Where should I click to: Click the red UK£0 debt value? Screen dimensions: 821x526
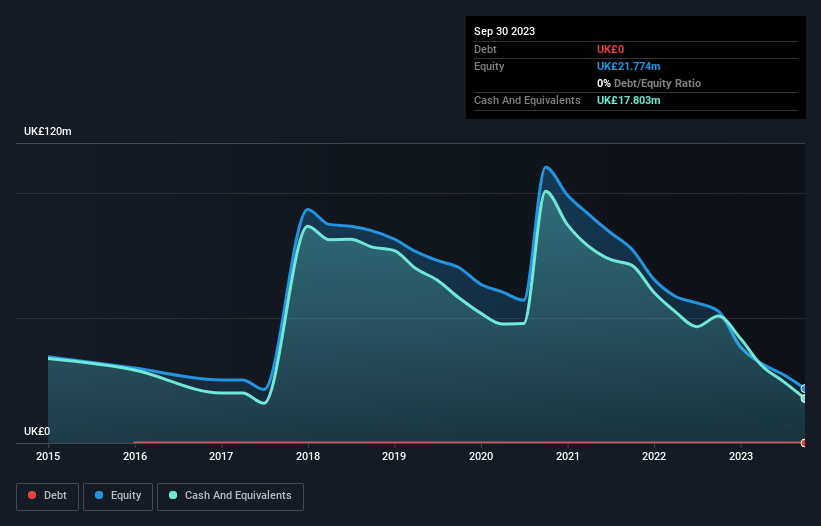(x=611, y=49)
